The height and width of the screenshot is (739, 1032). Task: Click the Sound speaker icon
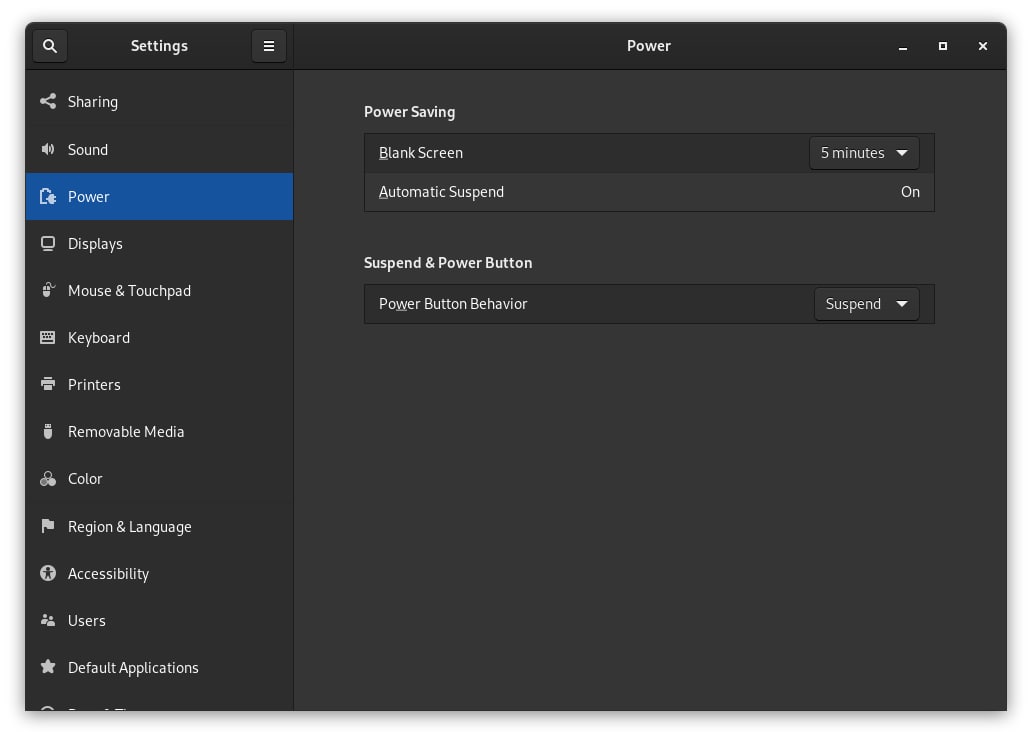coord(48,150)
